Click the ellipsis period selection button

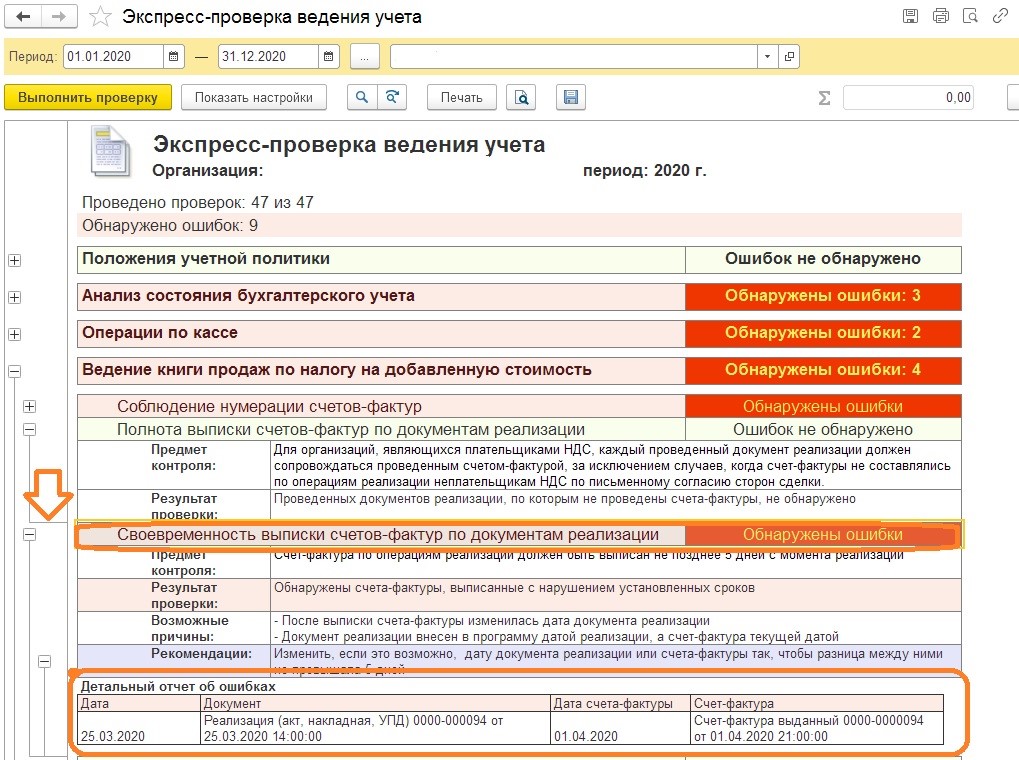click(365, 57)
